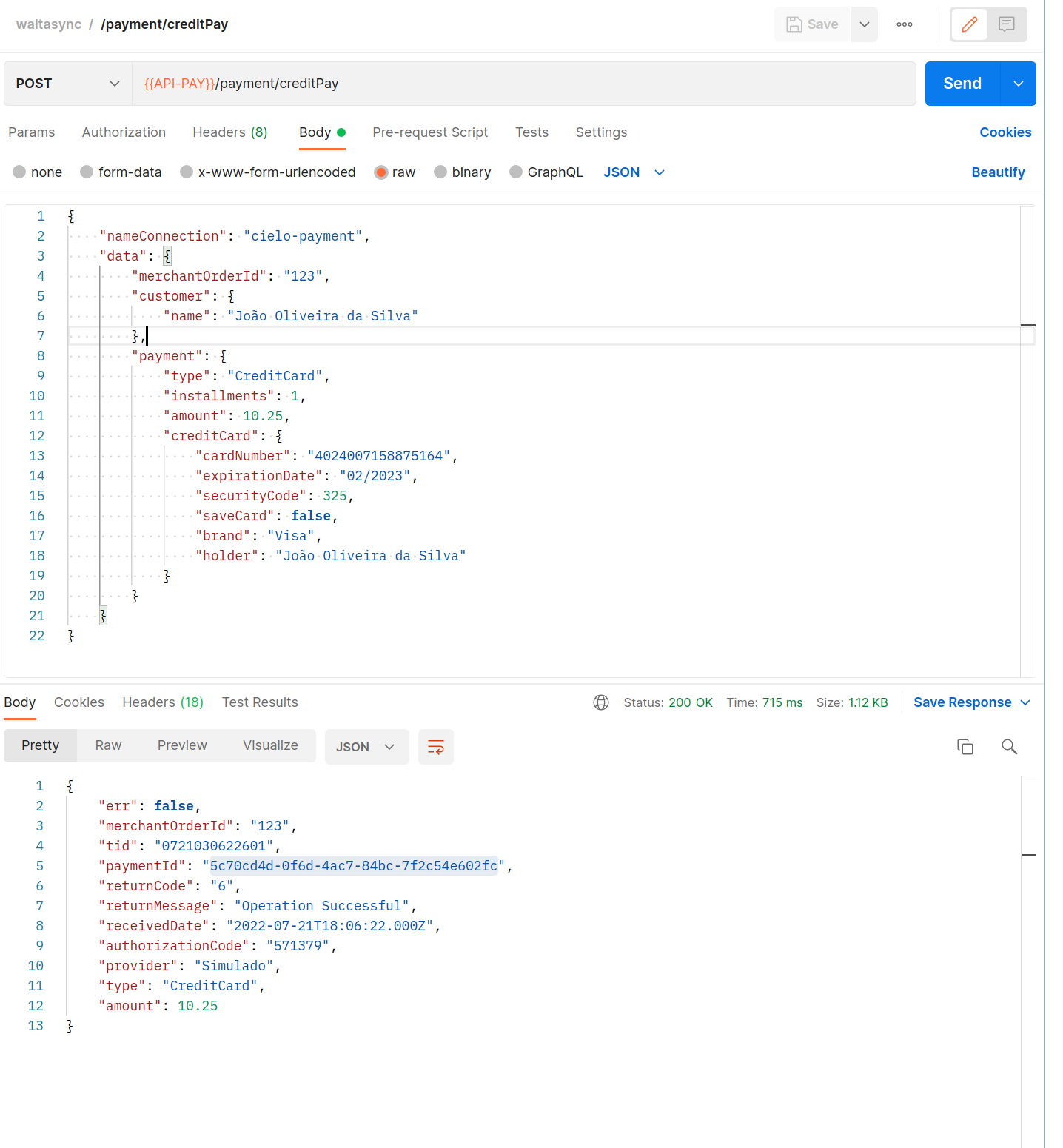Open the more actions menu

click(904, 24)
